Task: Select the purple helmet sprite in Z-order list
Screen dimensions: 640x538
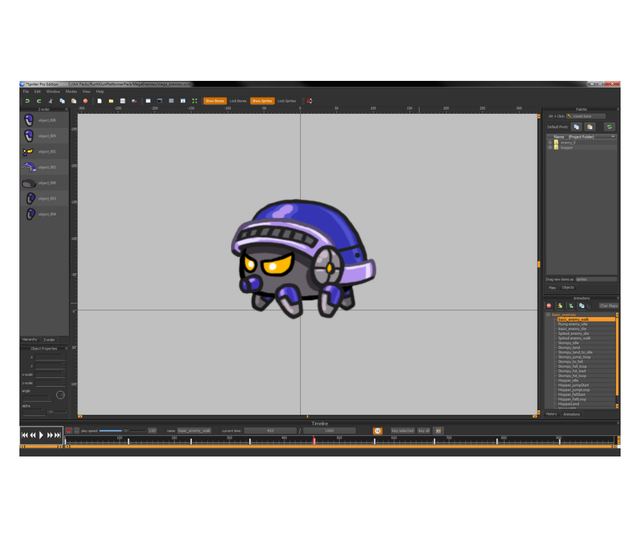Action: [29, 167]
